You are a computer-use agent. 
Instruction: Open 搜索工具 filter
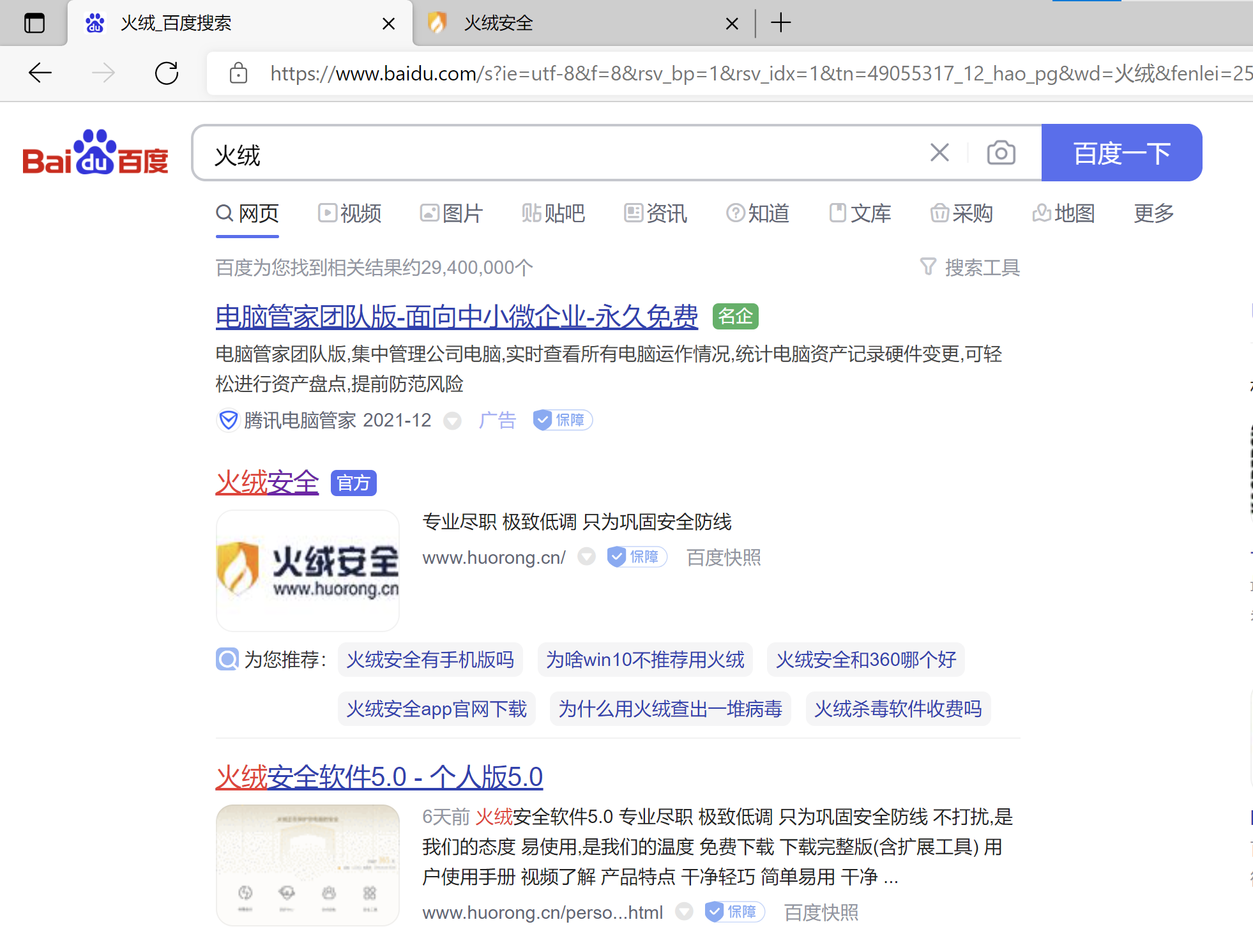click(970, 268)
